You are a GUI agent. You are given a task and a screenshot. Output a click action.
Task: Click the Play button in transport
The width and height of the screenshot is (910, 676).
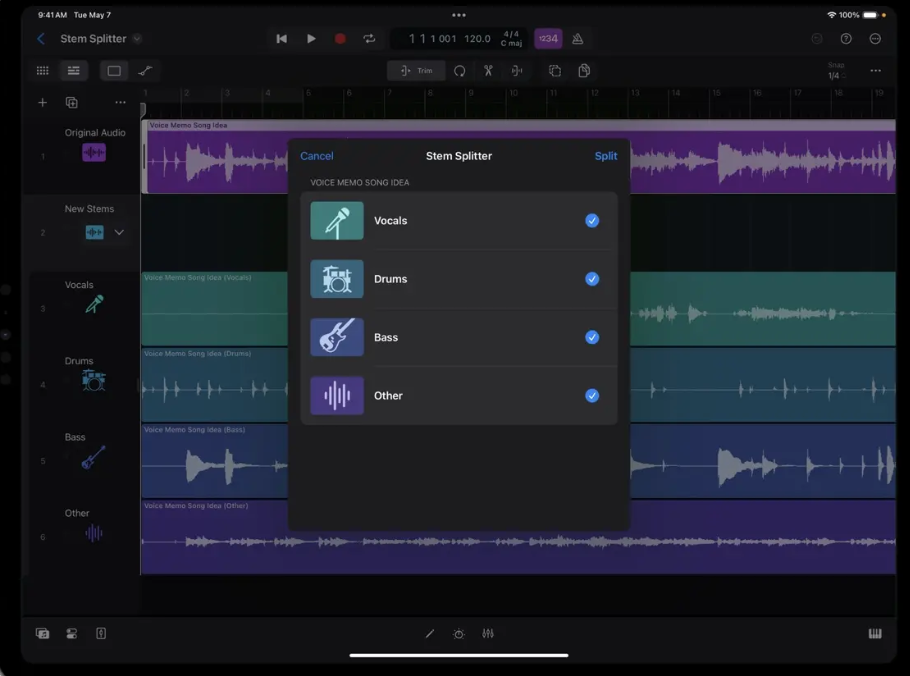[311, 39]
